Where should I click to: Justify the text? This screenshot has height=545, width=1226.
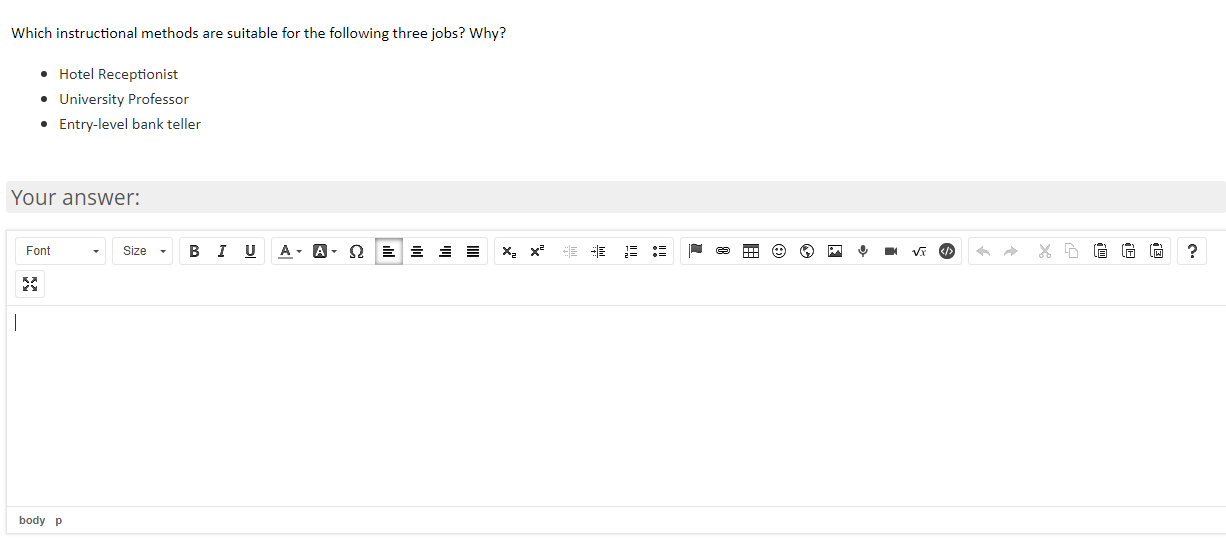(473, 251)
